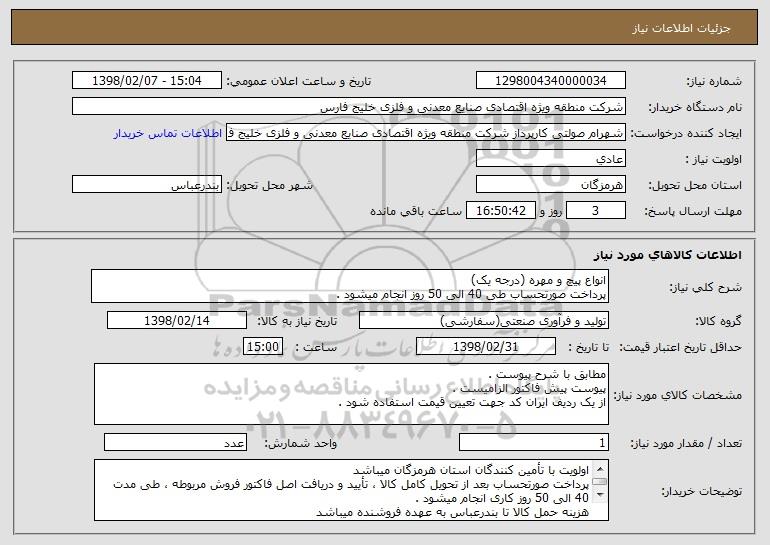Click the label توضیحات خریدار

(701, 491)
